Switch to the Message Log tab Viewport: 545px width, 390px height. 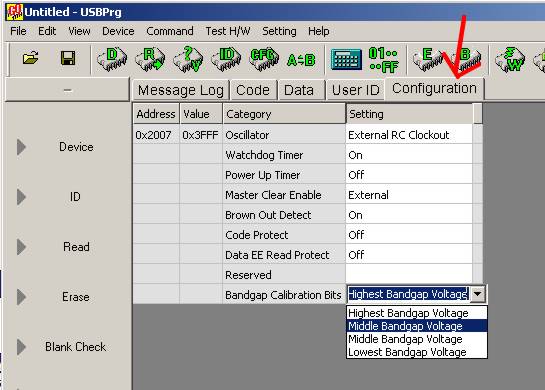click(181, 90)
